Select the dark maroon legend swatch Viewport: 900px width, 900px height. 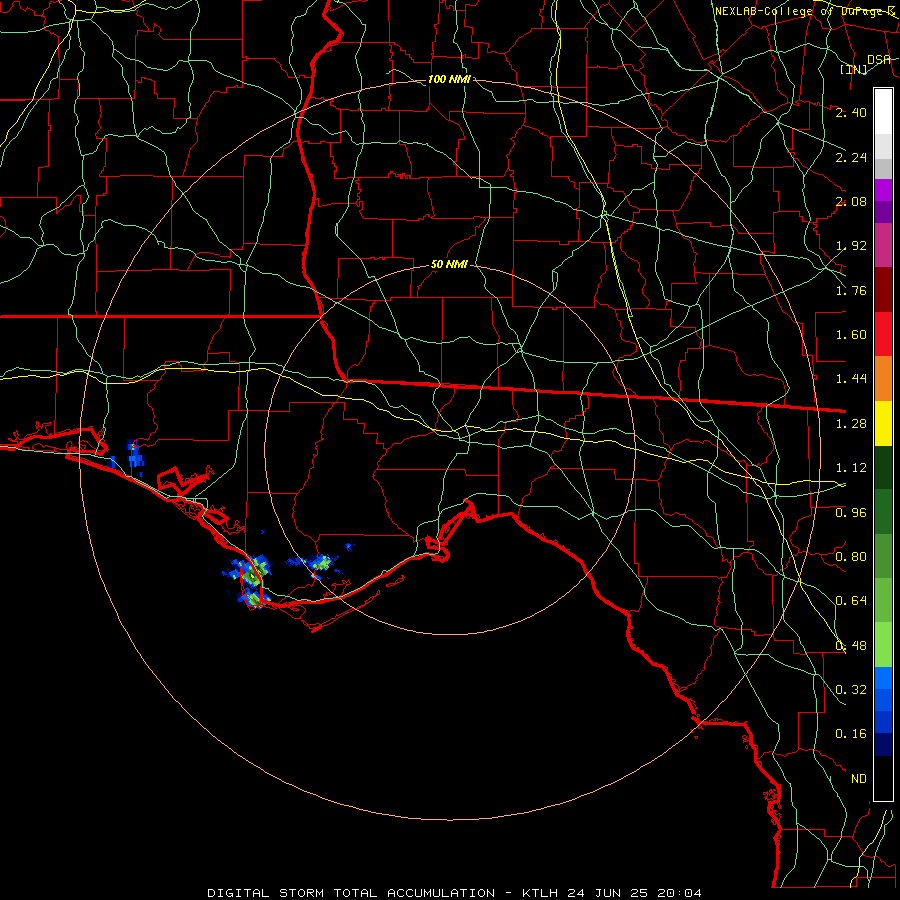(883, 290)
